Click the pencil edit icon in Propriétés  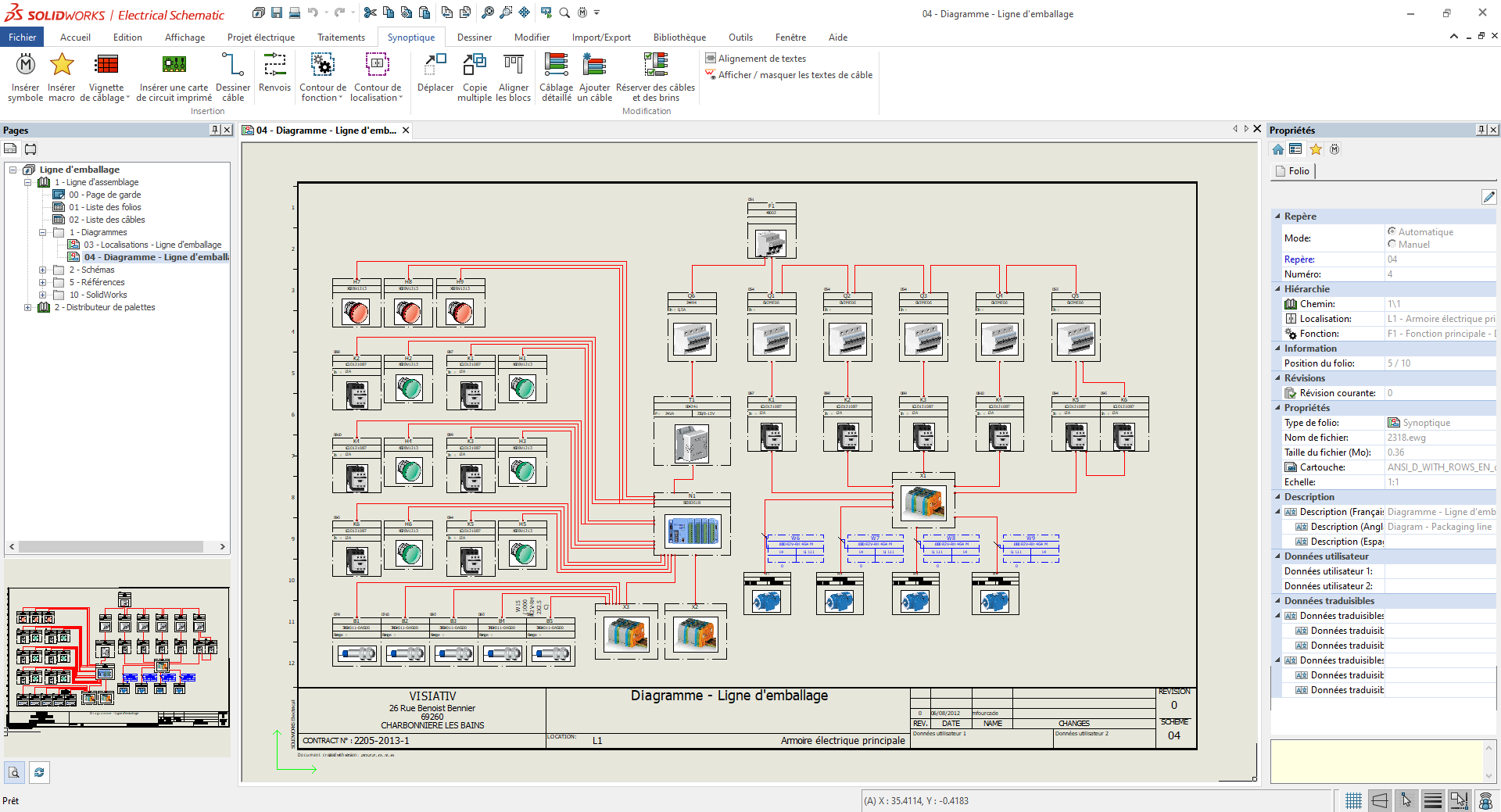point(1488,197)
